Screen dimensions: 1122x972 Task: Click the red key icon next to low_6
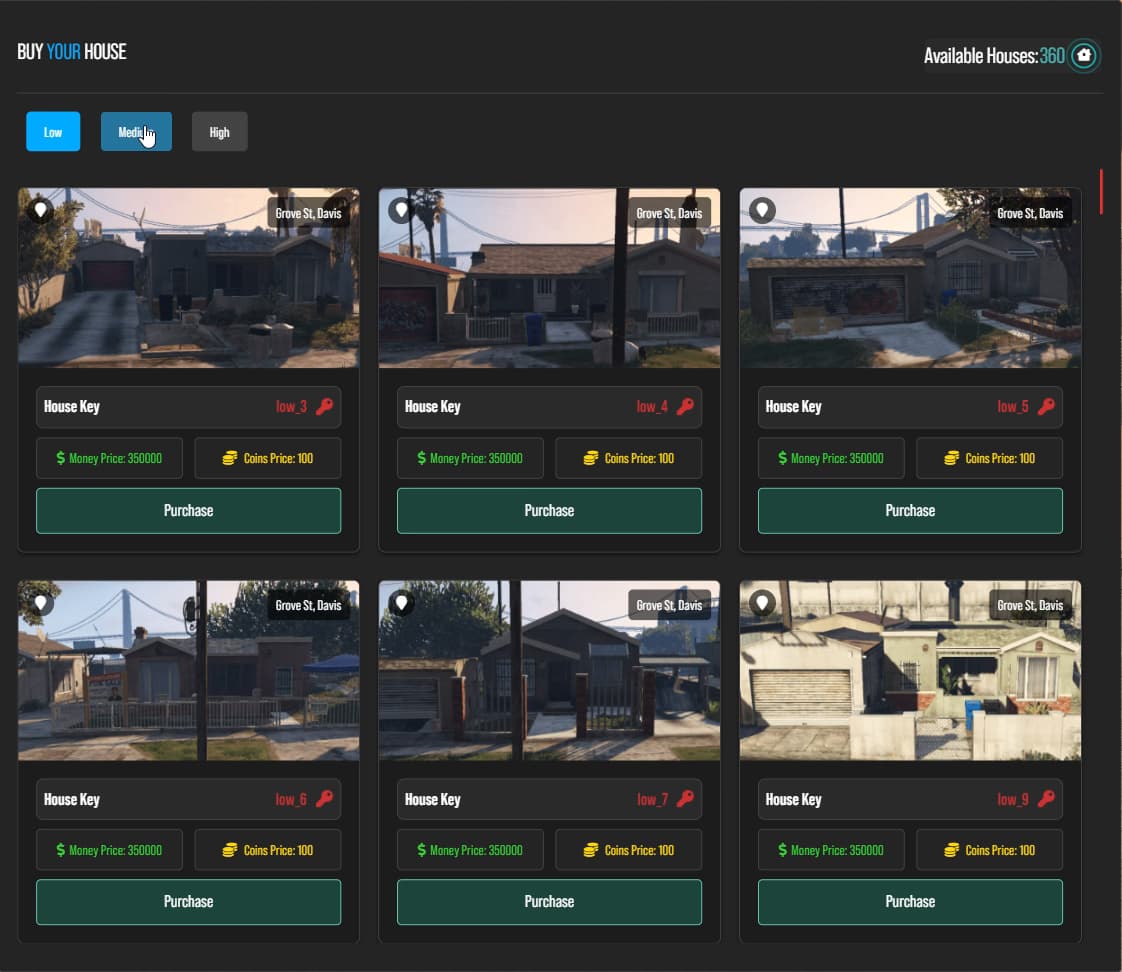click(325, 799)
